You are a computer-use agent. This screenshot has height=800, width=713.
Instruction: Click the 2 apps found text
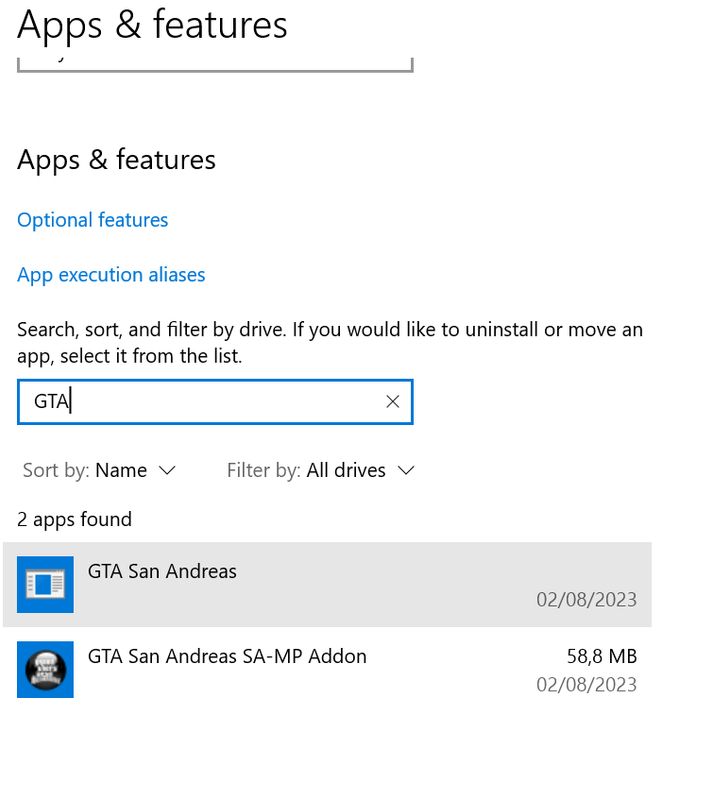75,519
